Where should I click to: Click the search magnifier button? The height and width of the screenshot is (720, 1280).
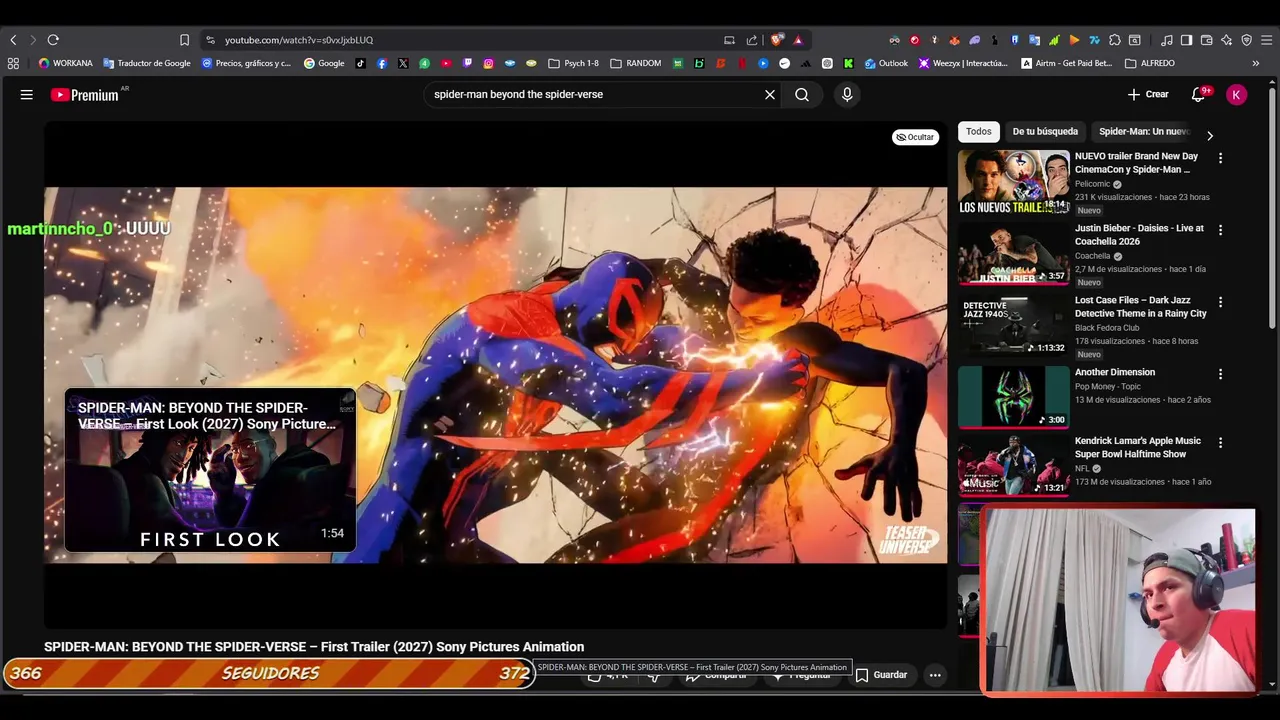802,95
